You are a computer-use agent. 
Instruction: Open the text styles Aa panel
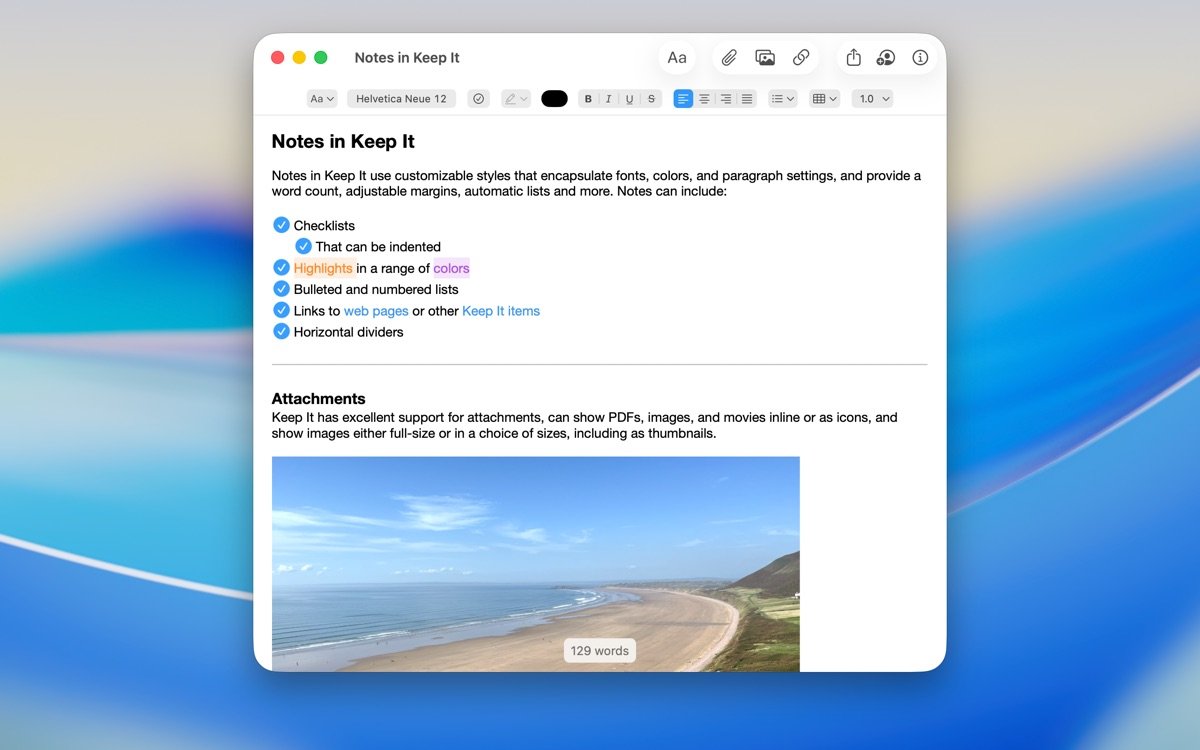pos(677,57)
